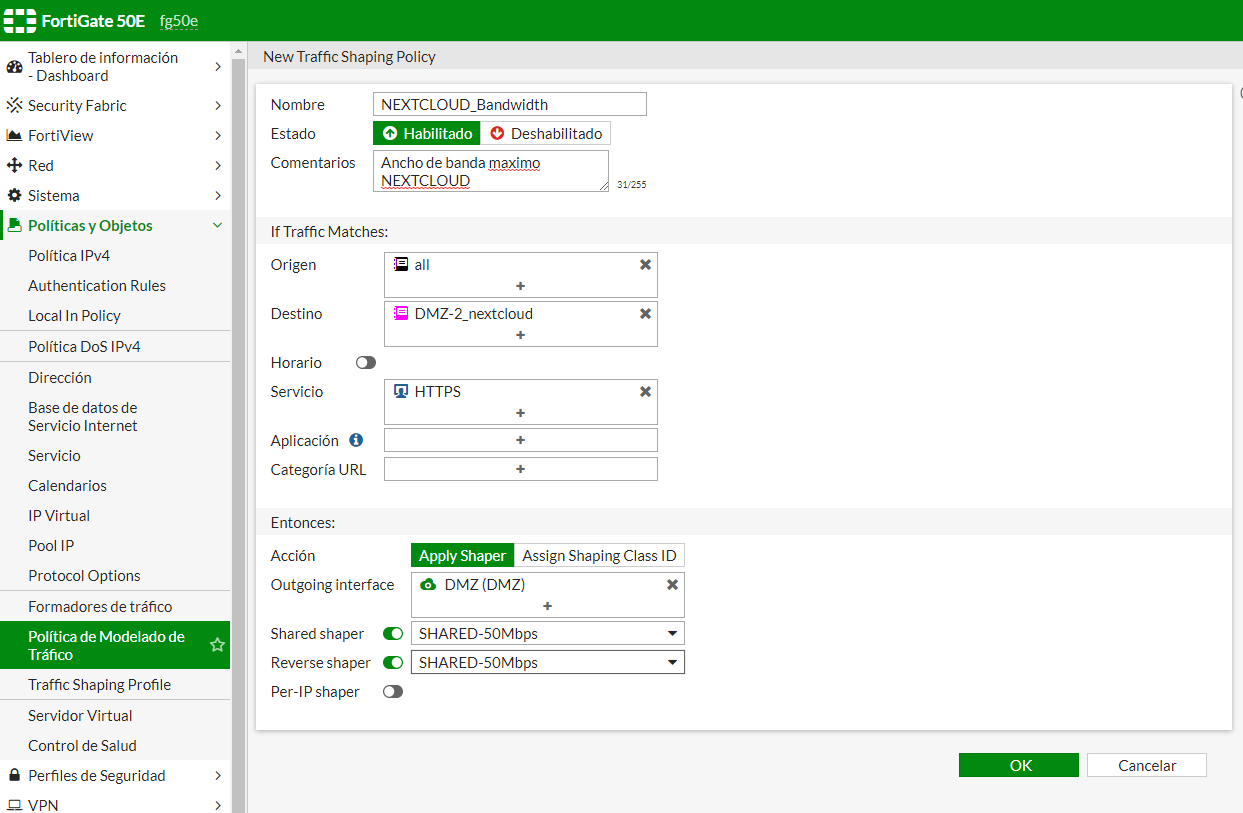Add another Destino entry with plus
The image size is (1243, 813).
520,335
